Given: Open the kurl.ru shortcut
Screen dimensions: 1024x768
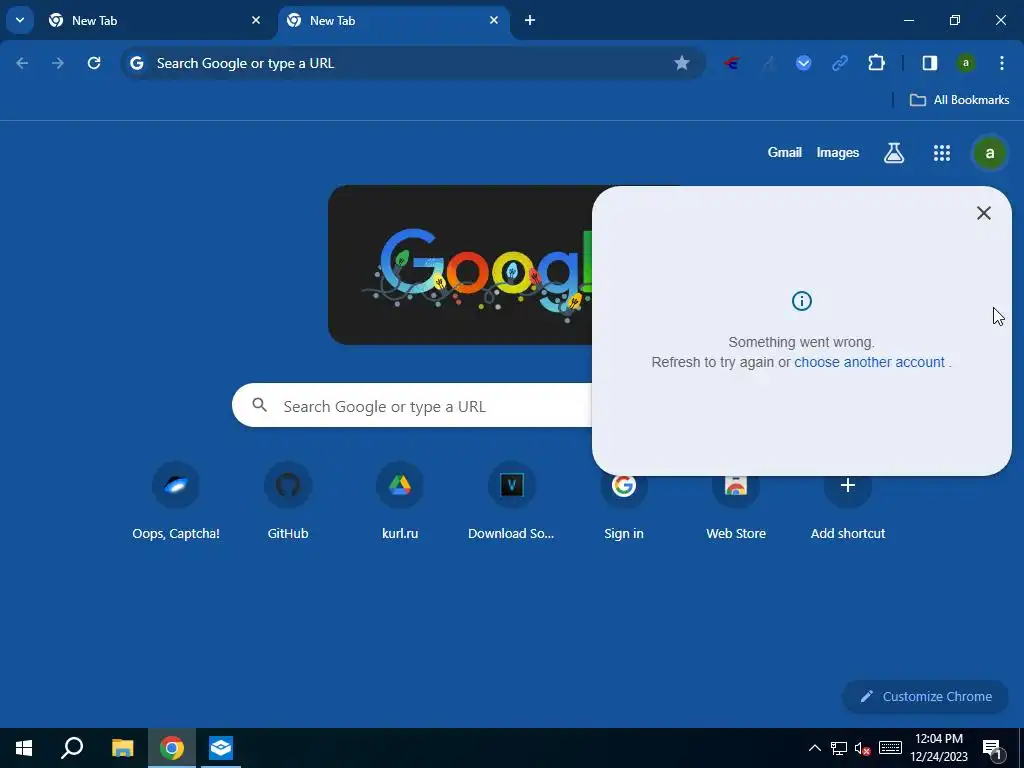Looking at the screenshot, I should tap(400, 502).
